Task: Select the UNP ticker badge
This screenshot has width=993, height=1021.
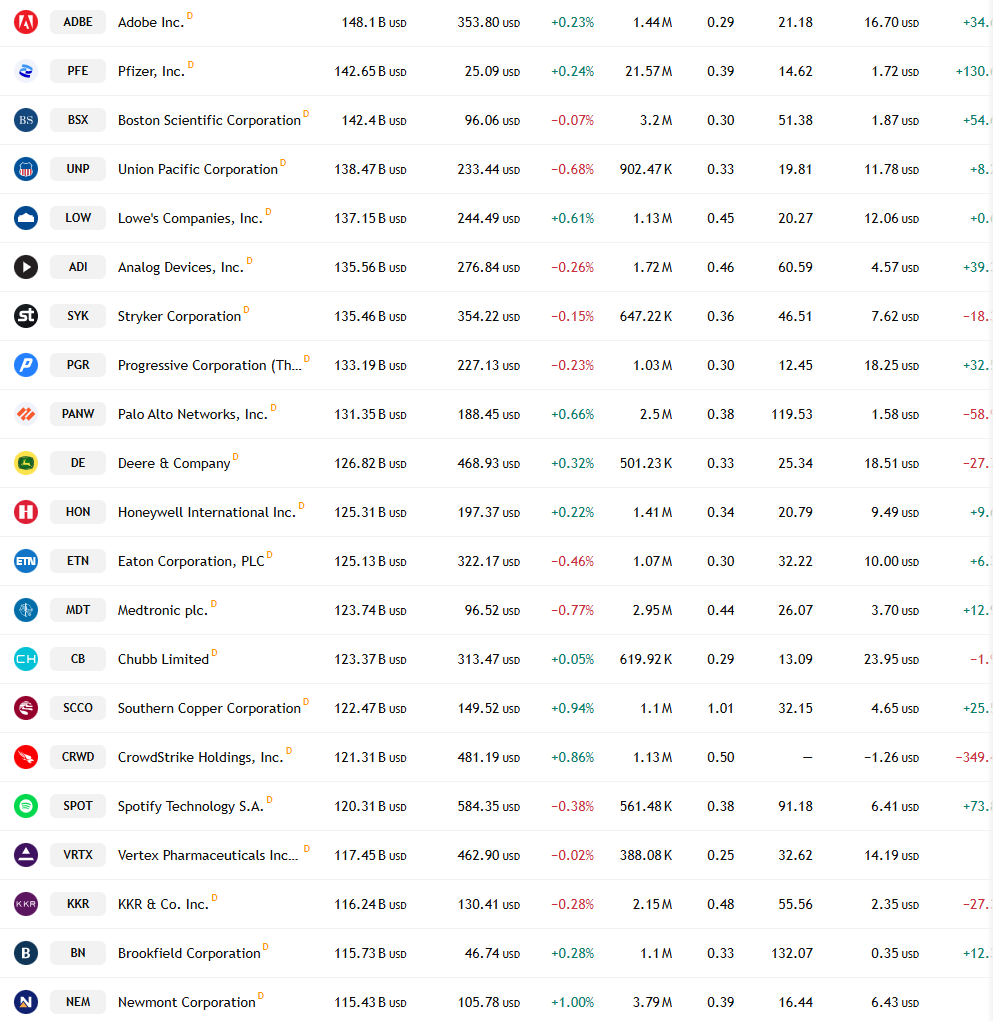Action: tap(78, 169)
